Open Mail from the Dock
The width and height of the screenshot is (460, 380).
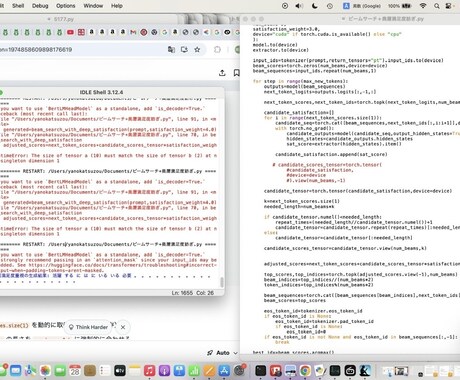pos(15,370)
